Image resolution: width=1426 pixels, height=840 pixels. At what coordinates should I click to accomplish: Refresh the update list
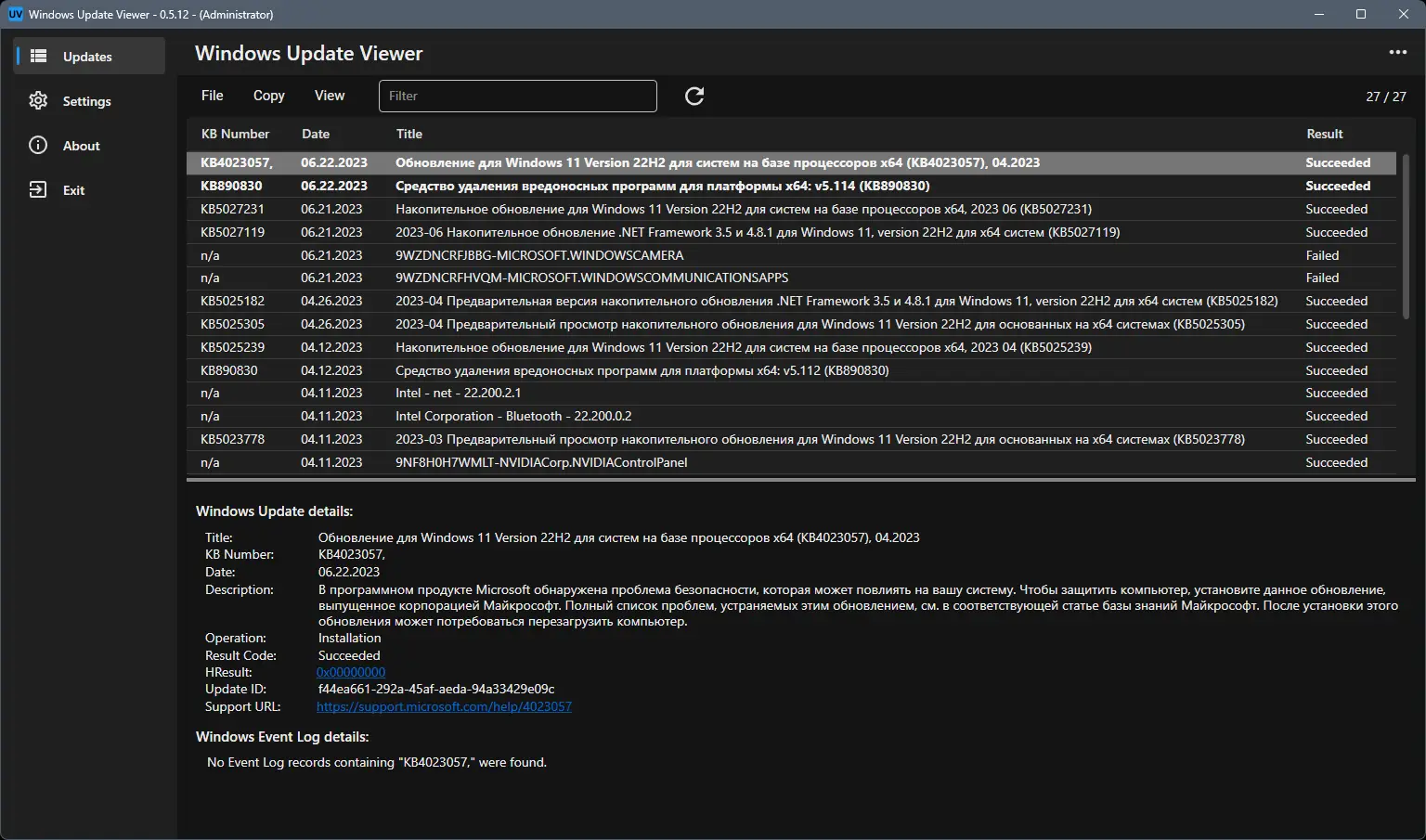point(694,96)
